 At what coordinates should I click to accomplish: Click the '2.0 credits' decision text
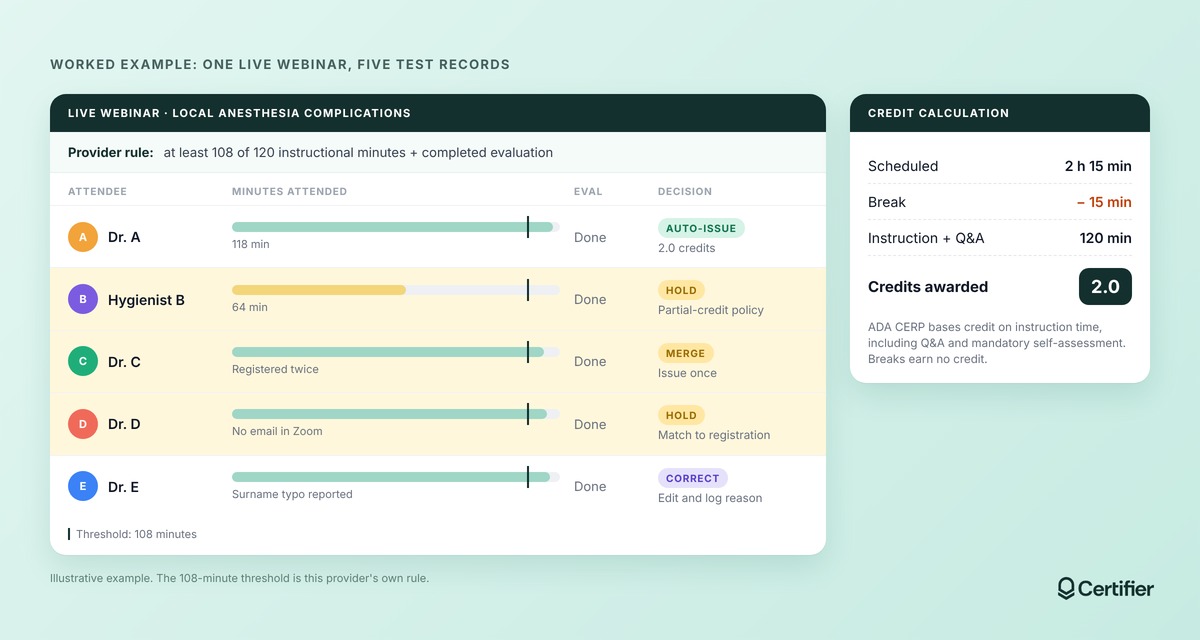point(687,248)
